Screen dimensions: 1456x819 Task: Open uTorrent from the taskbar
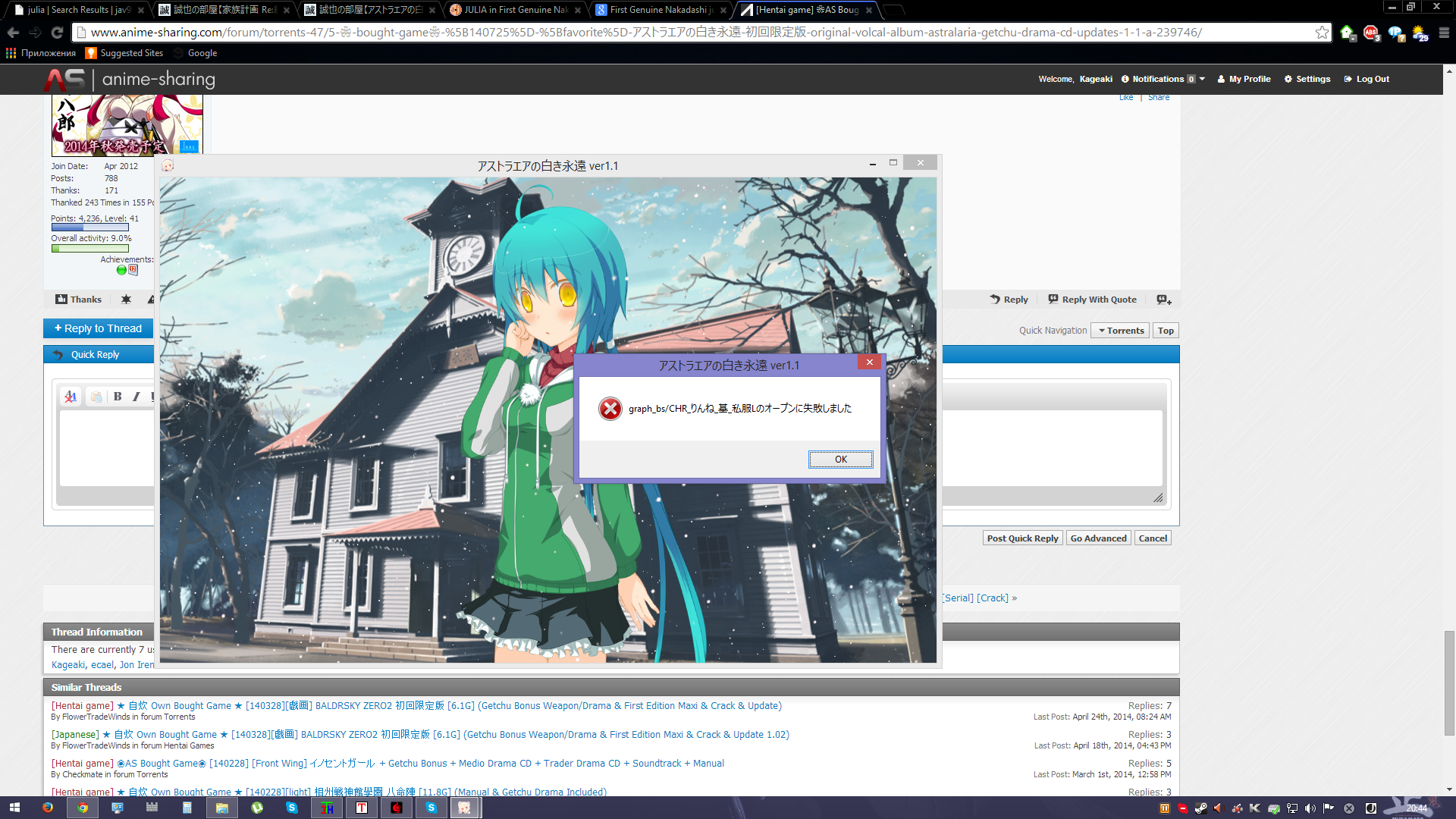[x=257, y=808]
